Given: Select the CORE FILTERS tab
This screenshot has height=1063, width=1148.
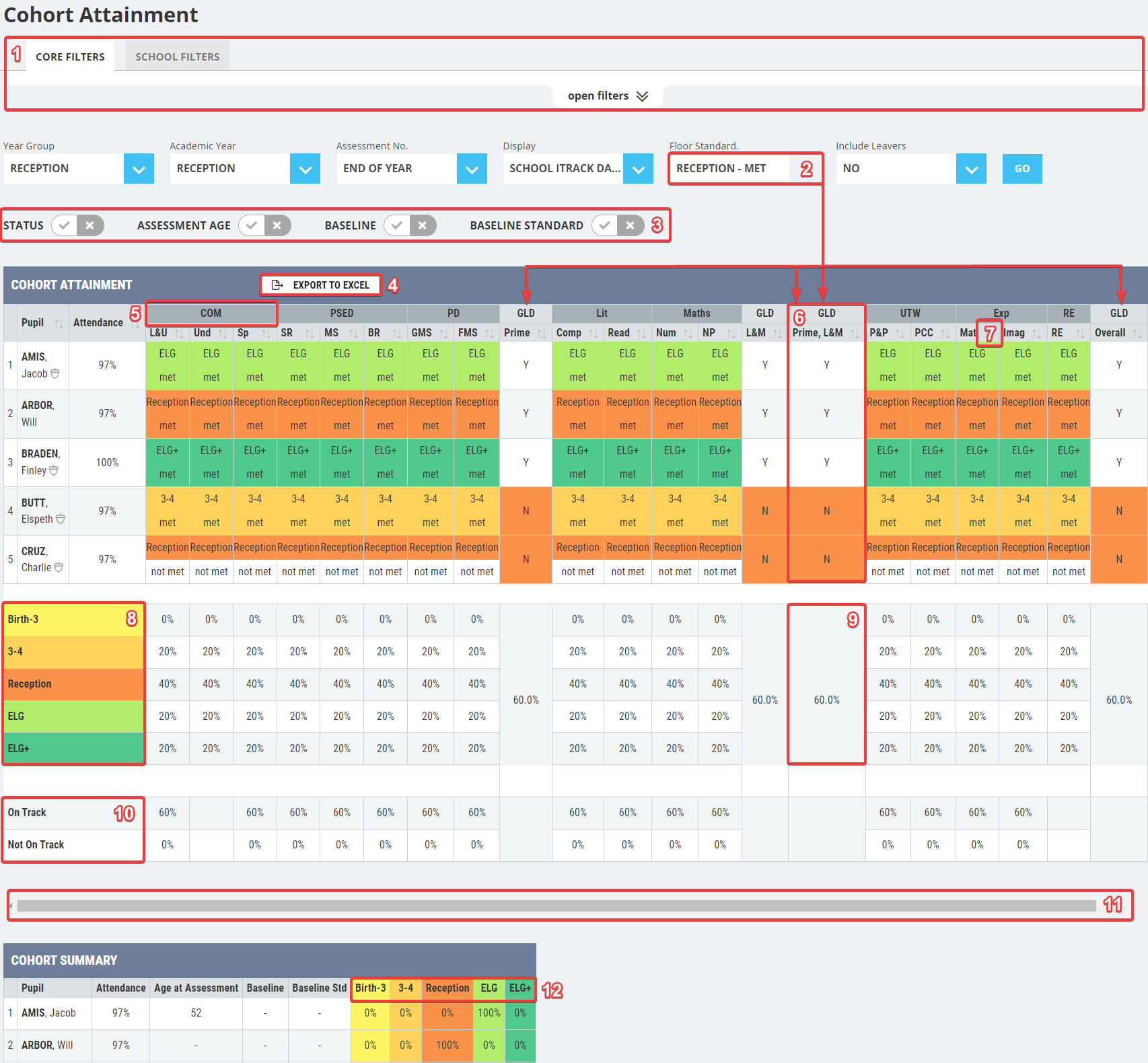Looking at the screenshot, I should coord(70,57).
